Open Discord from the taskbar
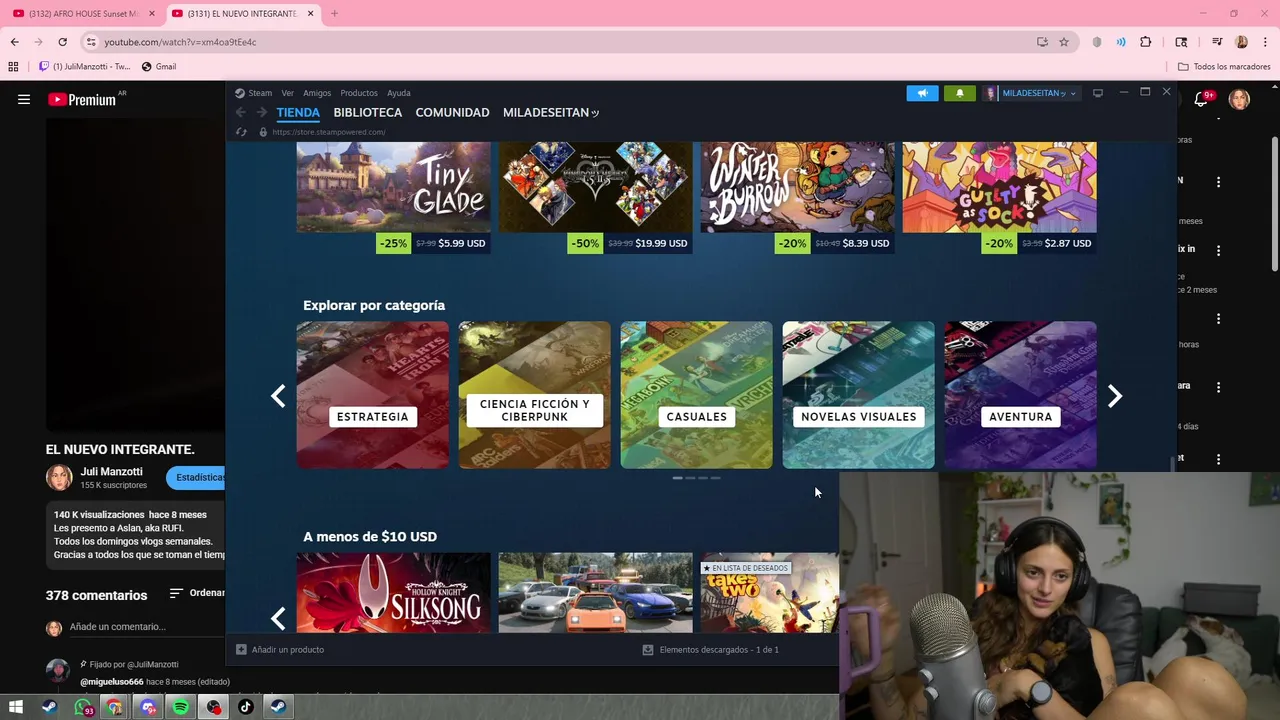The width and height of the screenshot is (1280, 720). (148, 707)
